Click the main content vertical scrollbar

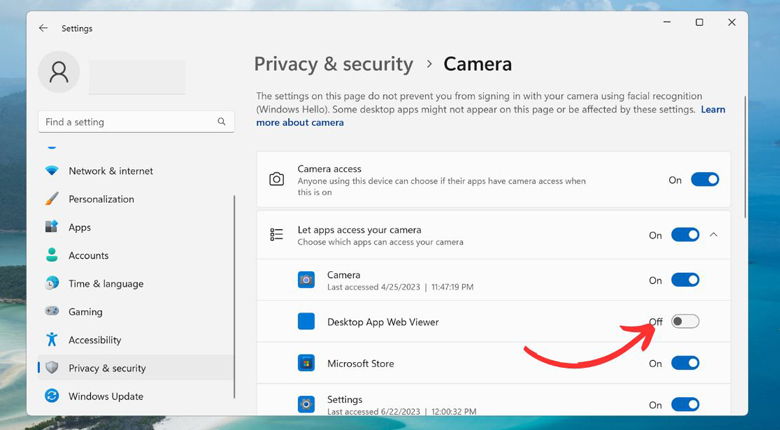pos(745,157)
